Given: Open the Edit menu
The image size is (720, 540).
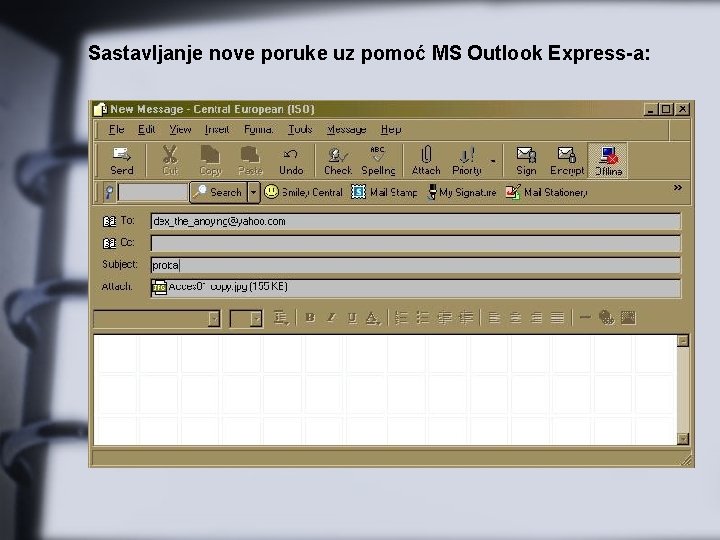Looking at the screenshot, I should point(146,129).
